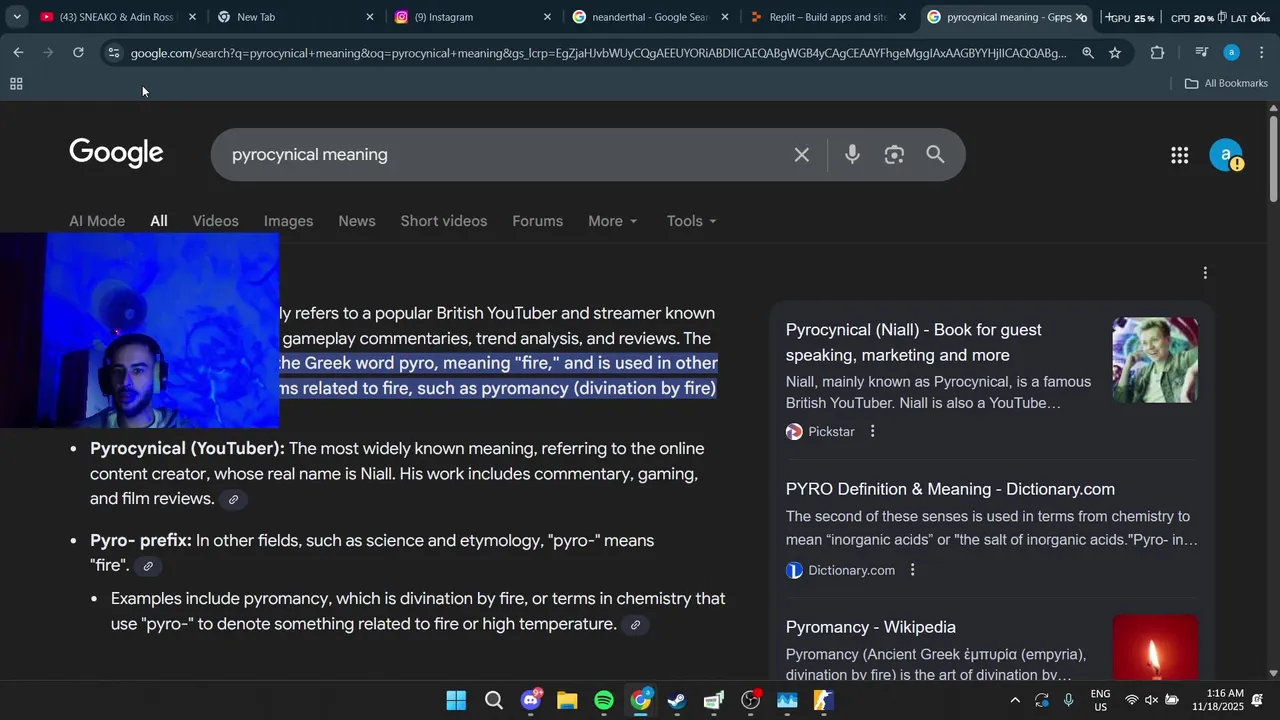The image size is (1280, 720).
Task: Clear the search box with the X icon
Action: (x=801, y=155)
